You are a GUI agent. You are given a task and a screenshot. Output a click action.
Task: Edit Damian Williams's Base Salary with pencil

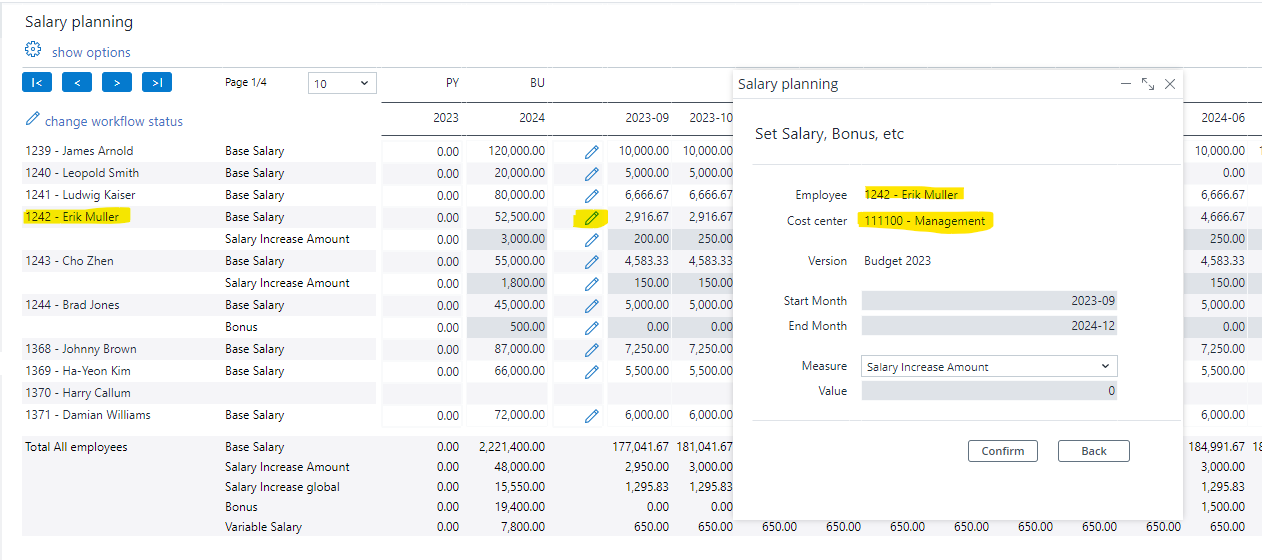591,416
